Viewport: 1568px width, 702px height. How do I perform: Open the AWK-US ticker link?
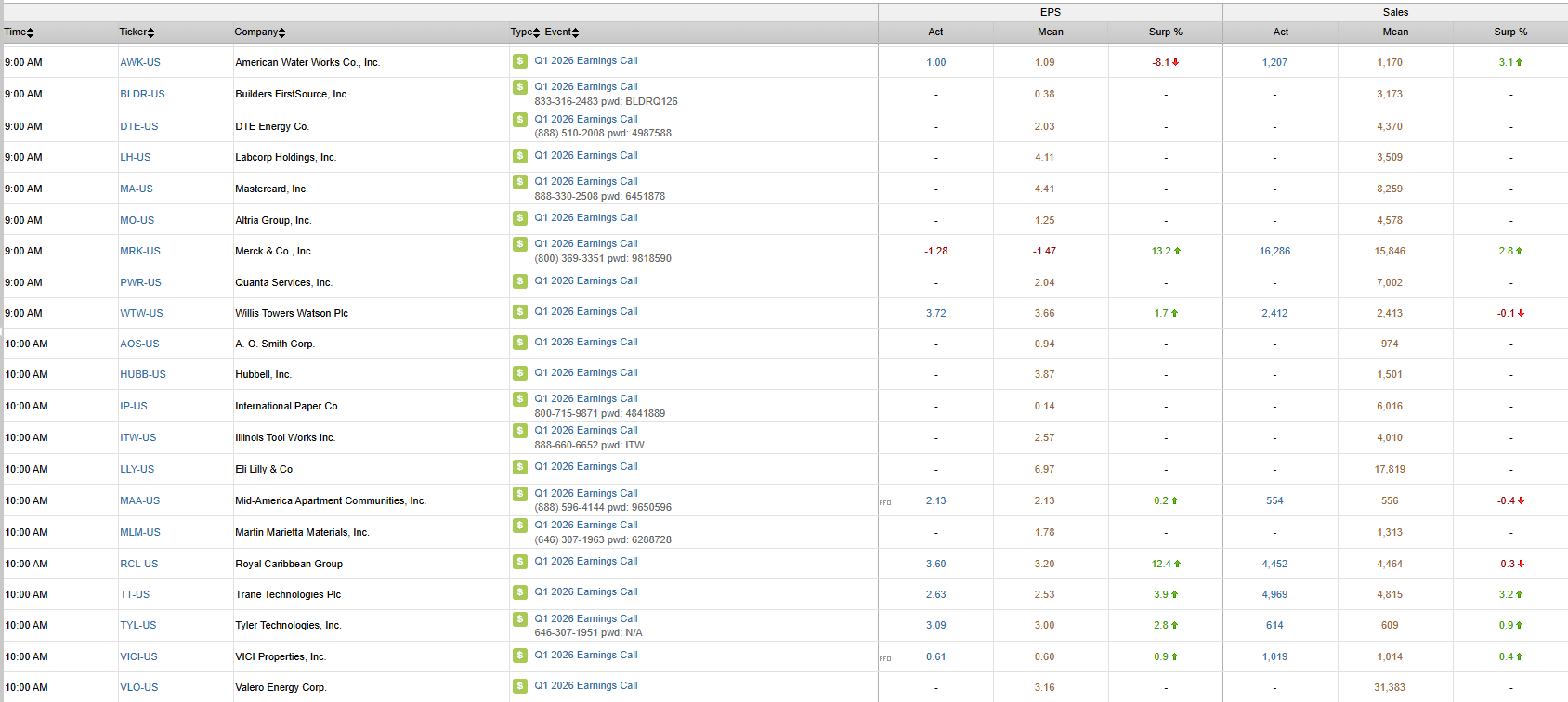tap(140, 63)
